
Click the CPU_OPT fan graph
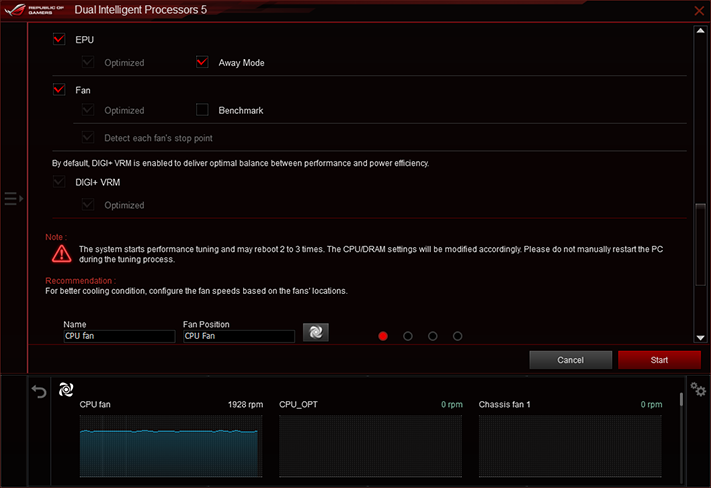tap(370, 446)
